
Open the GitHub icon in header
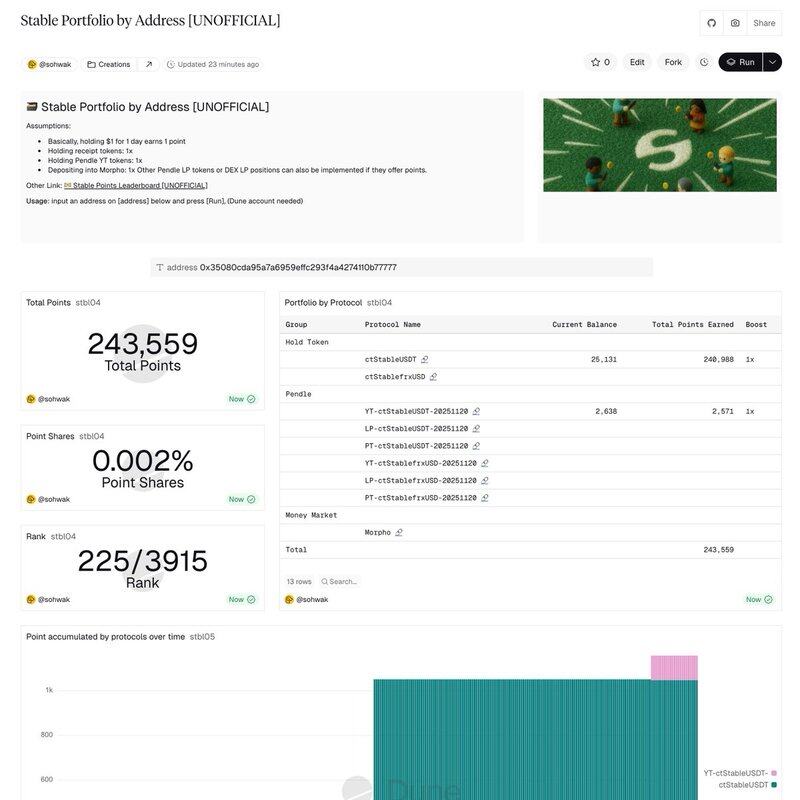point(711,23)
